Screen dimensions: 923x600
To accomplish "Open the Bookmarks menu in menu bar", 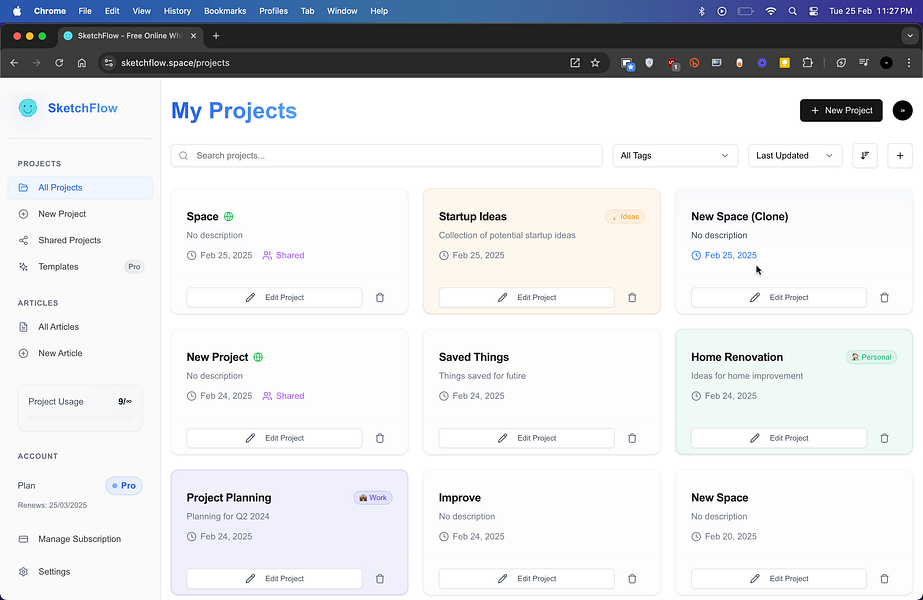I will click(x=225, y=11).
